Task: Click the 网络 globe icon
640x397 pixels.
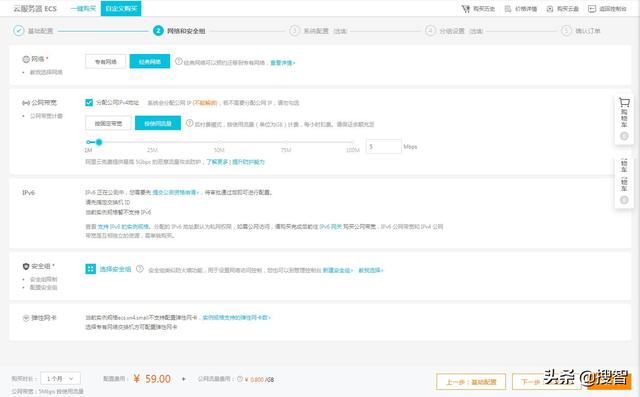Action: (26, 59)
